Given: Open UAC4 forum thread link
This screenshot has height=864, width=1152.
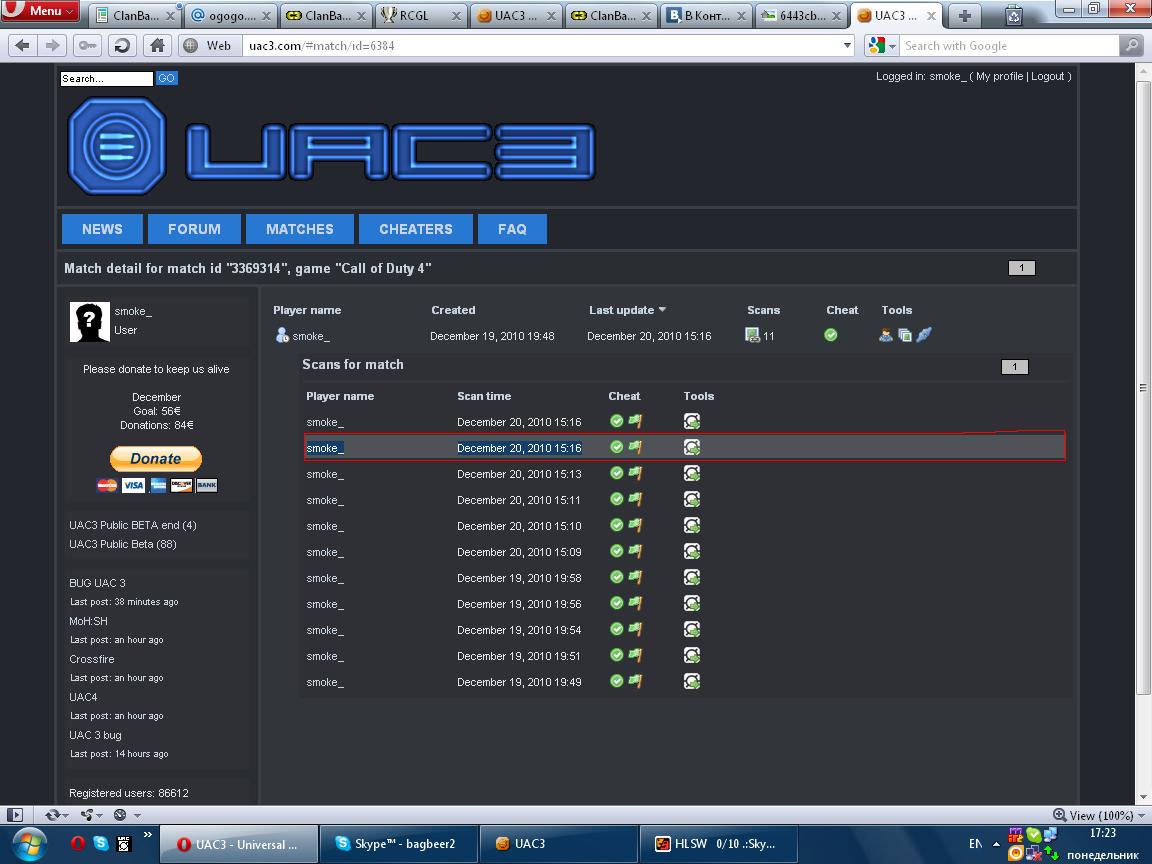Looking at the screenshot, I should 83,697.
